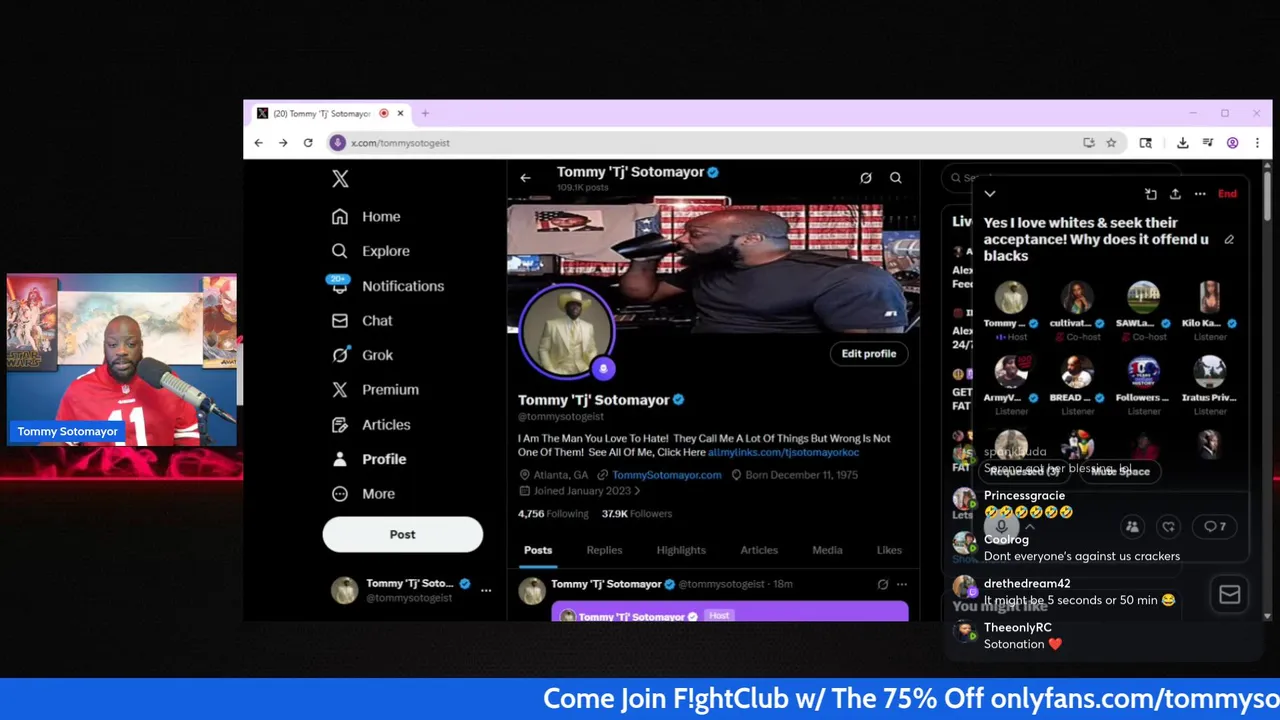Image resolution: width=1280 pixels, height=720 pixels.
Task: Click the purple Spaces microphone badge on avatar
Action: [603, 369]
